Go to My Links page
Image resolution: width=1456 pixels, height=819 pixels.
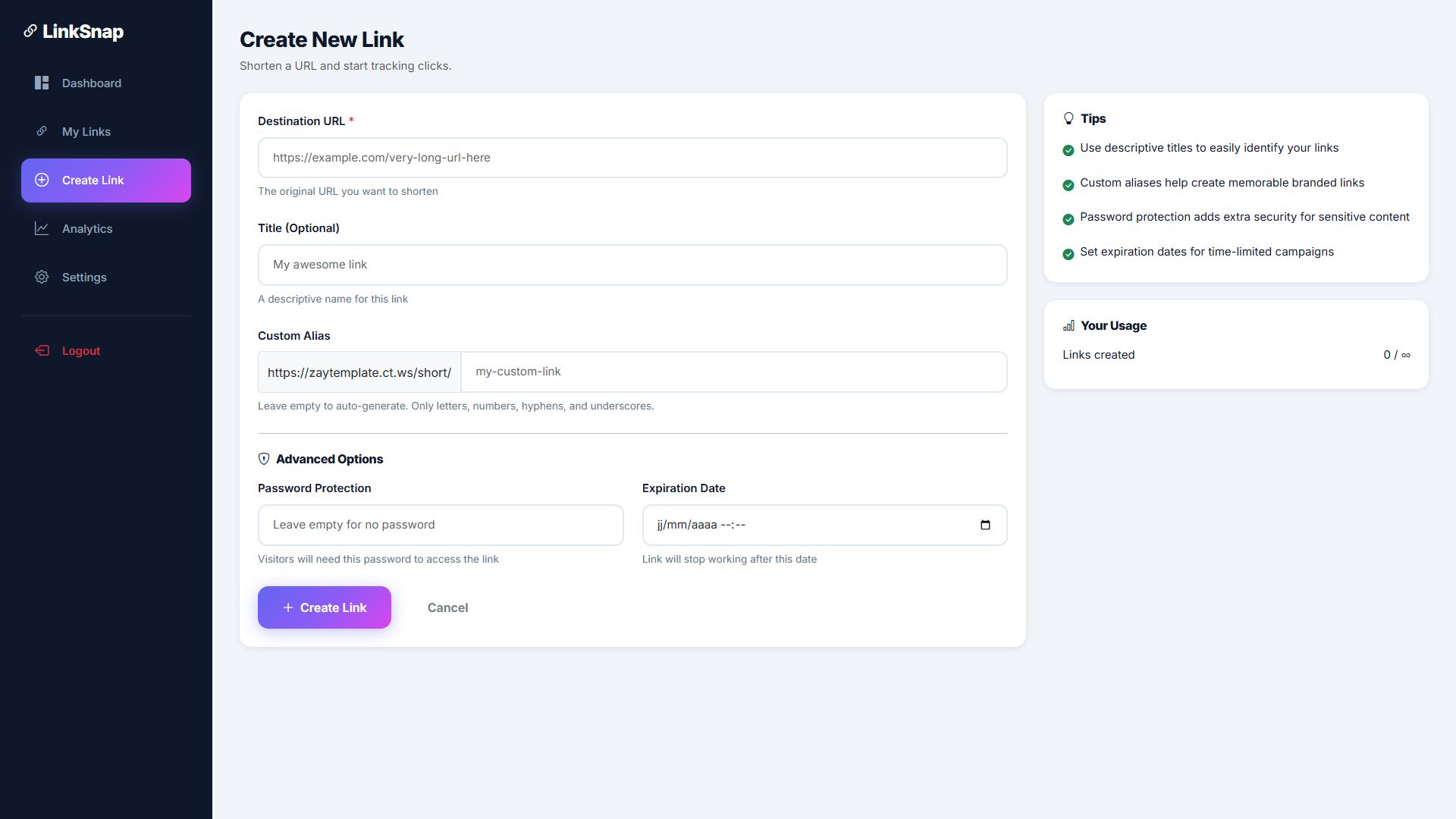[x=86, y=132]
